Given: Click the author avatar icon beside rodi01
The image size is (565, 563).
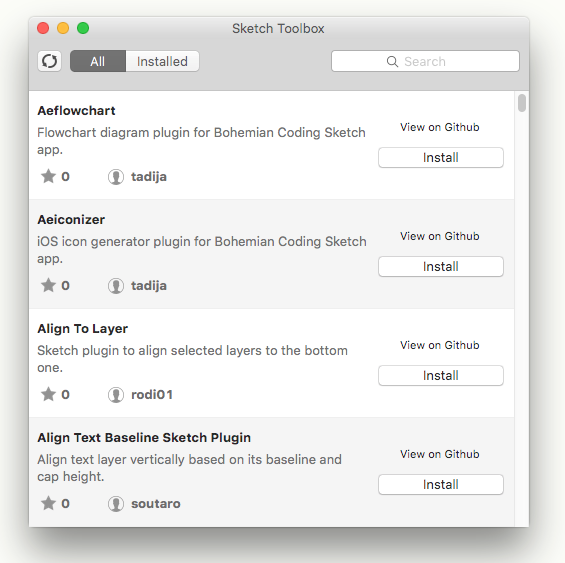Looking at the screenshot, I should pos(116,395).
